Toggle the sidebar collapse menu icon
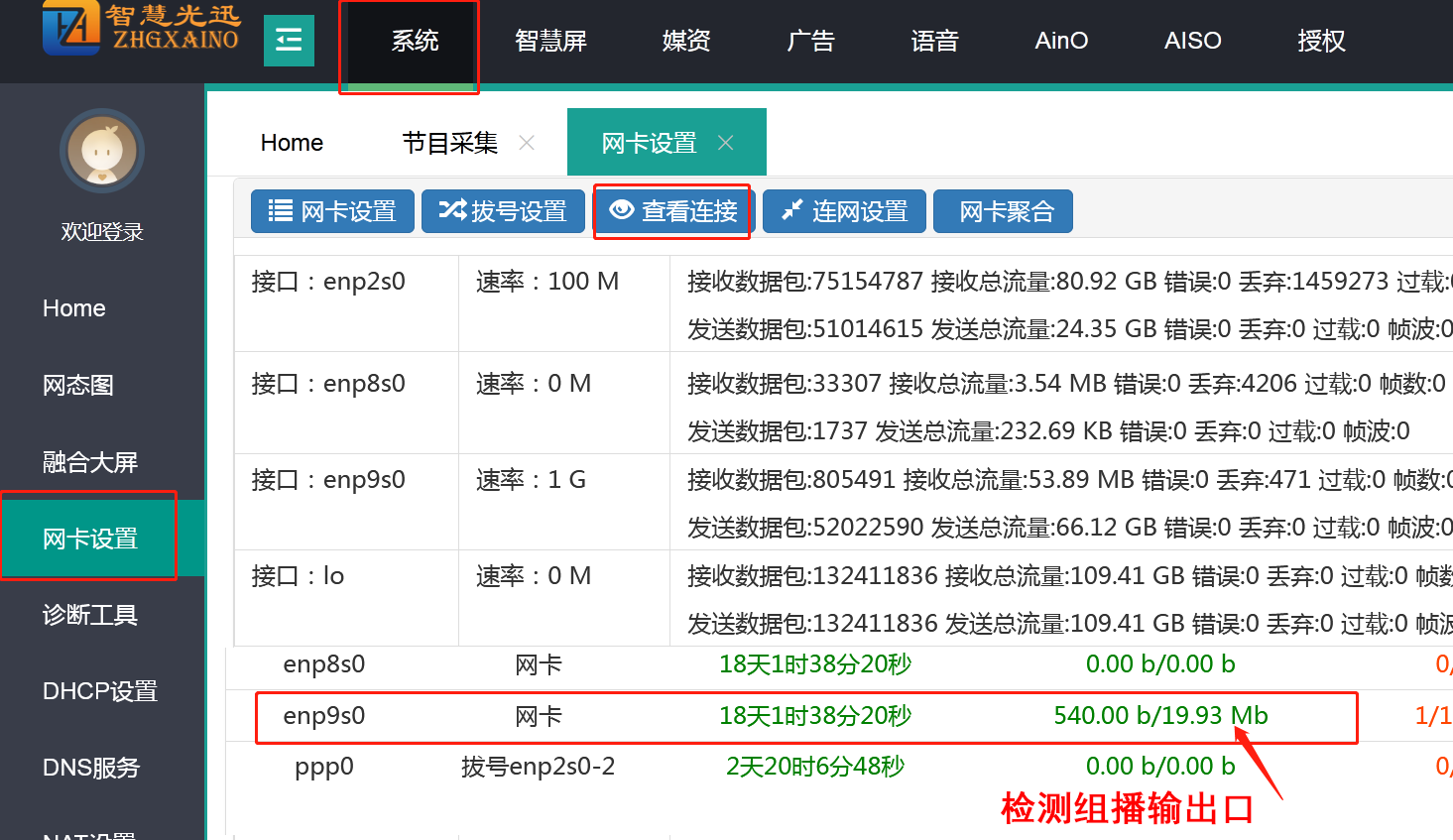Image resolution: width=1453 pixels, height=840 pixels. pyautogui.click(x=289, y=41)
